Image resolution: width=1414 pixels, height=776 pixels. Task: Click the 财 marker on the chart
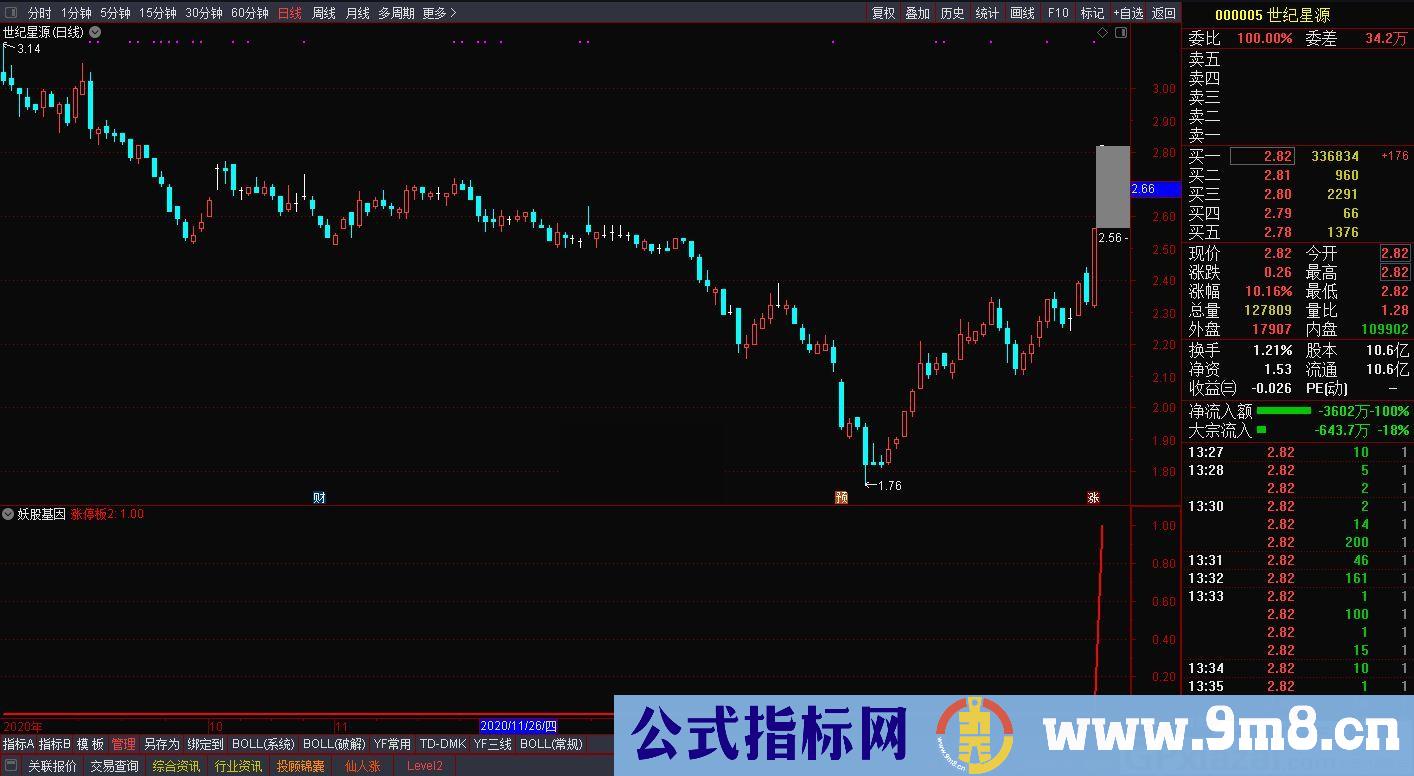[319, 497]
